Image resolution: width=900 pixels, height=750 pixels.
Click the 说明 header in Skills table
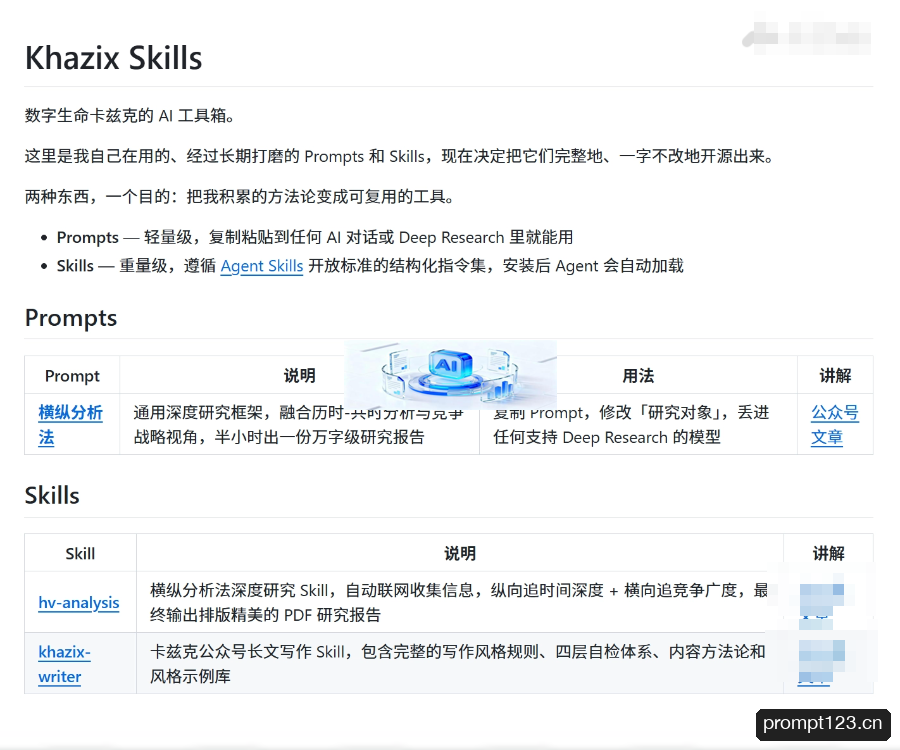460,553
